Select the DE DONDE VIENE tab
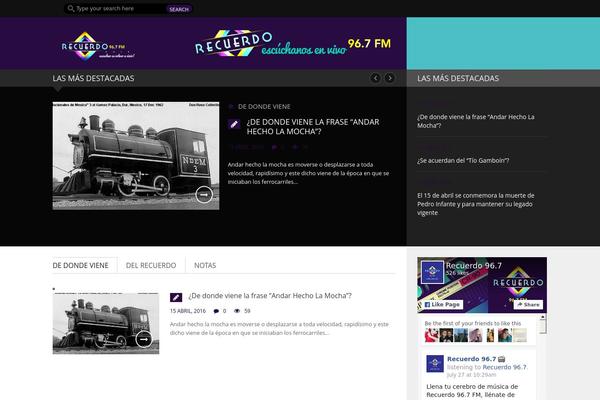Image resolution: width=600 pixels, height=400 pixels. click(80, 265)
